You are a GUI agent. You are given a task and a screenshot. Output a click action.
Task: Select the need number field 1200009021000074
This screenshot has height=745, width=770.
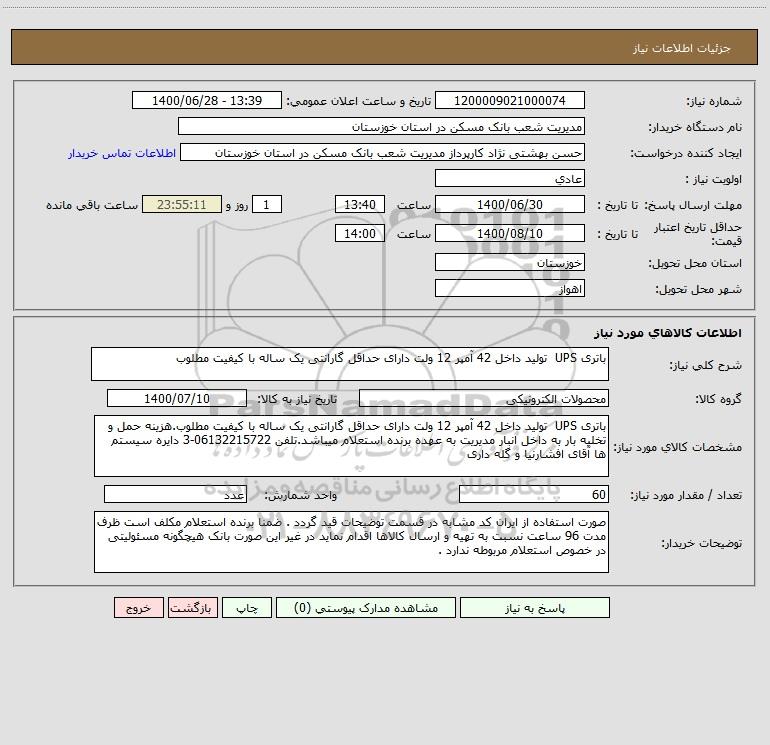click(x=510, y=100)
